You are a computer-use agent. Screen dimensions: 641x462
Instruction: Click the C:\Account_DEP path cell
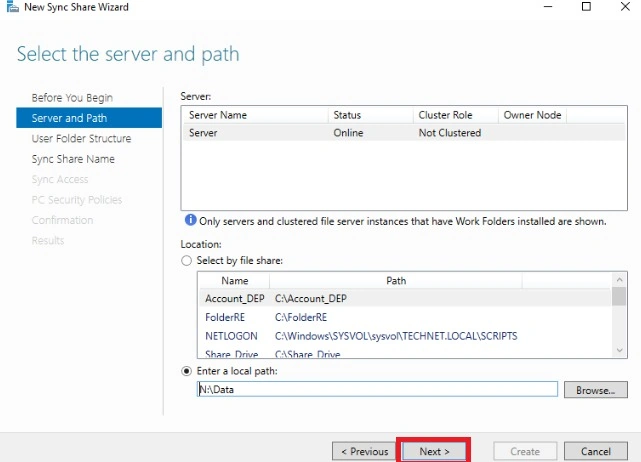[x=311, y=298]
